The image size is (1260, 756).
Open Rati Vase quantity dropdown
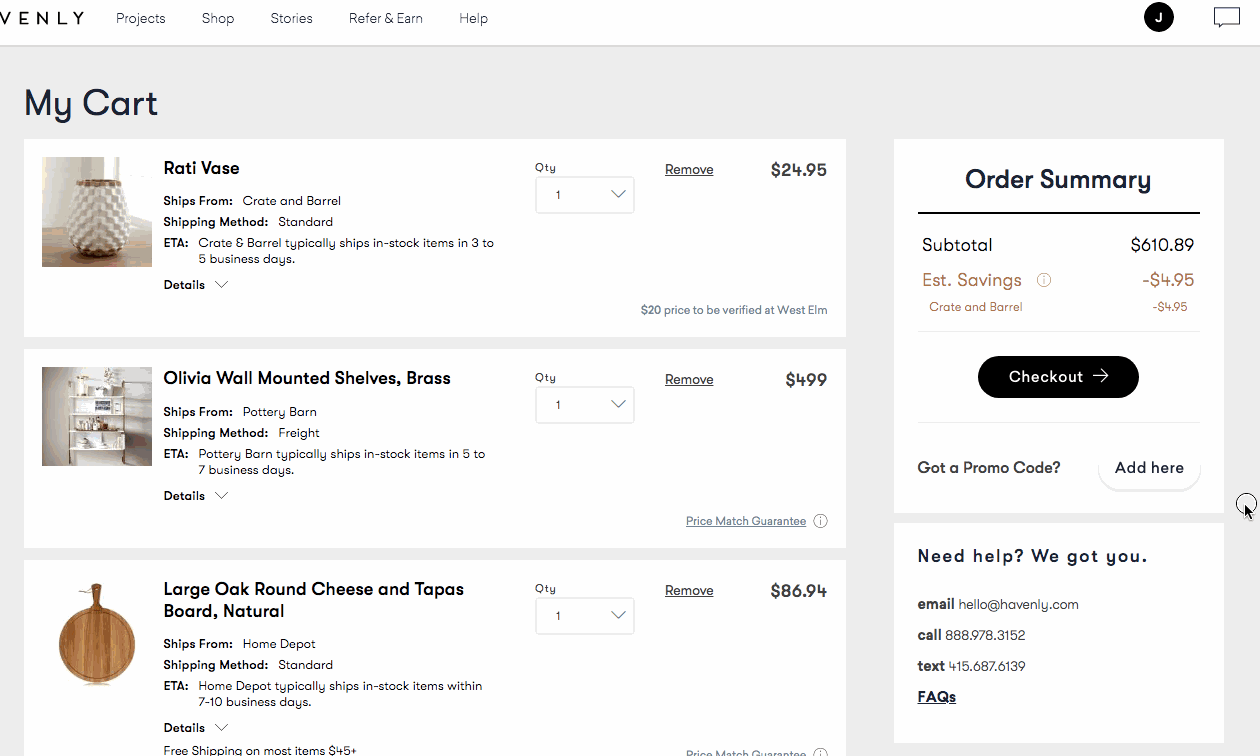click(584, 195)
